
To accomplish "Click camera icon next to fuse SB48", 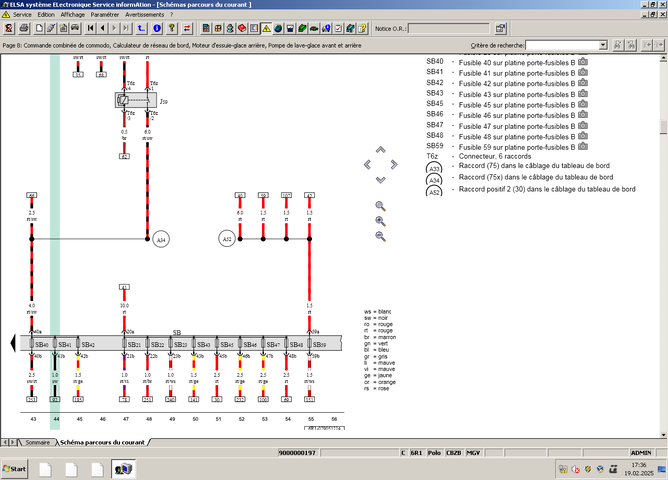I will pyautogui.click(x=583, y=137).
